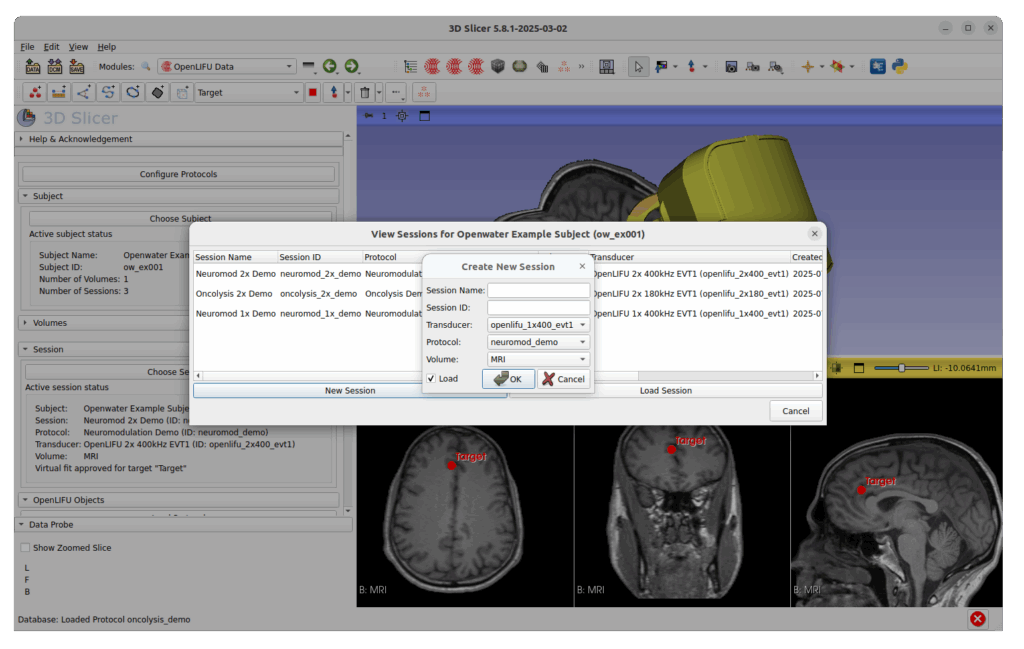Click the Session ID input field

(x=538, y=308)
